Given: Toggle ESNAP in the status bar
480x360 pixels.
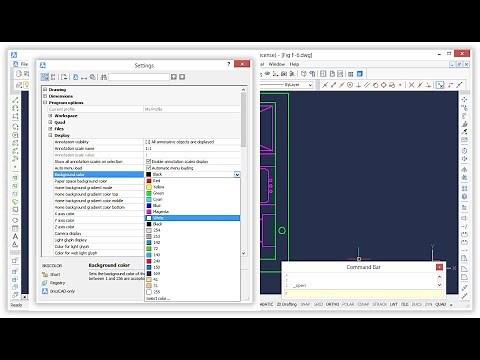Looking at the screenshot, I should click(x=363, y=304).
